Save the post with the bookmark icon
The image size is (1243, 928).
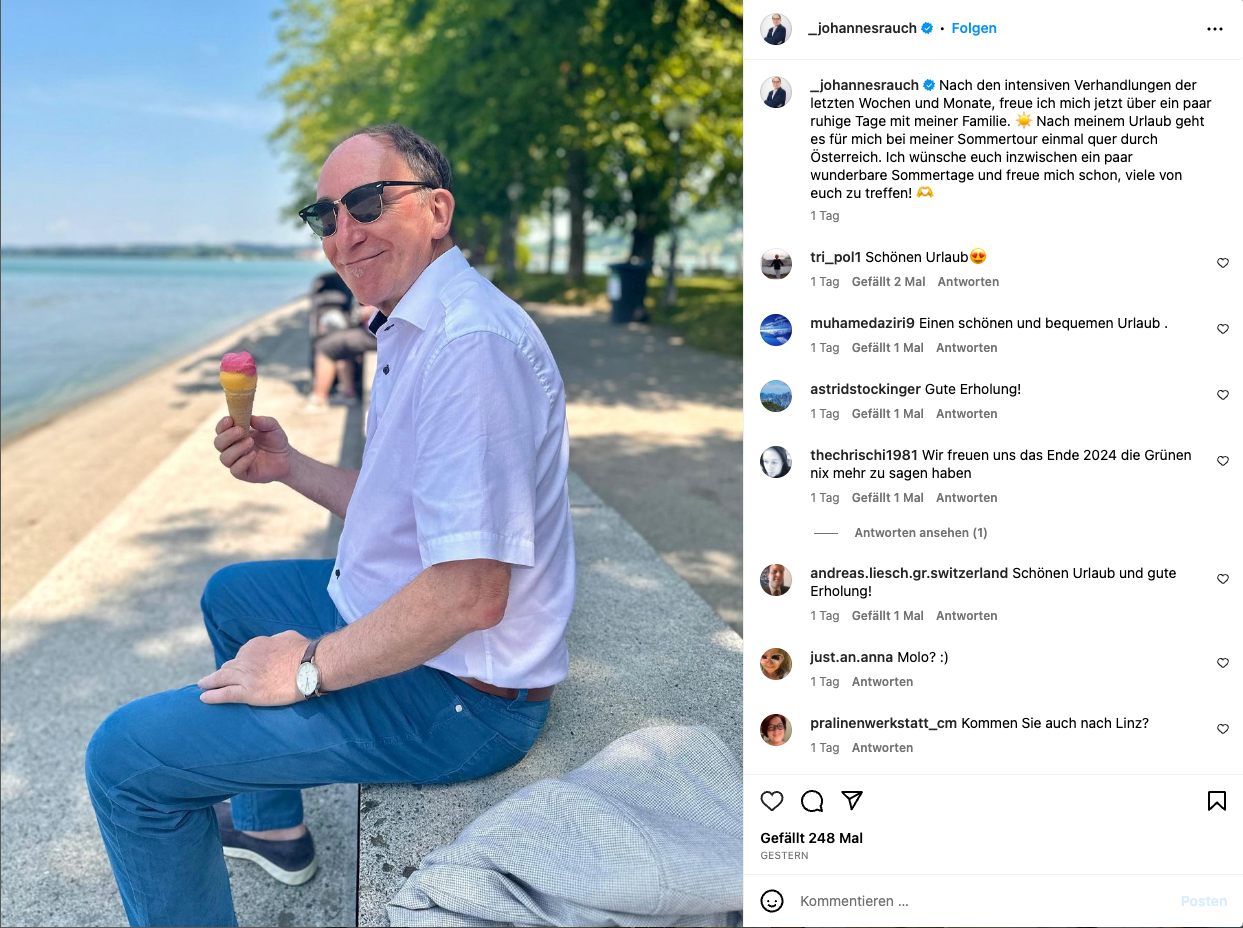pyautogui.click(x=1217, y=801)
